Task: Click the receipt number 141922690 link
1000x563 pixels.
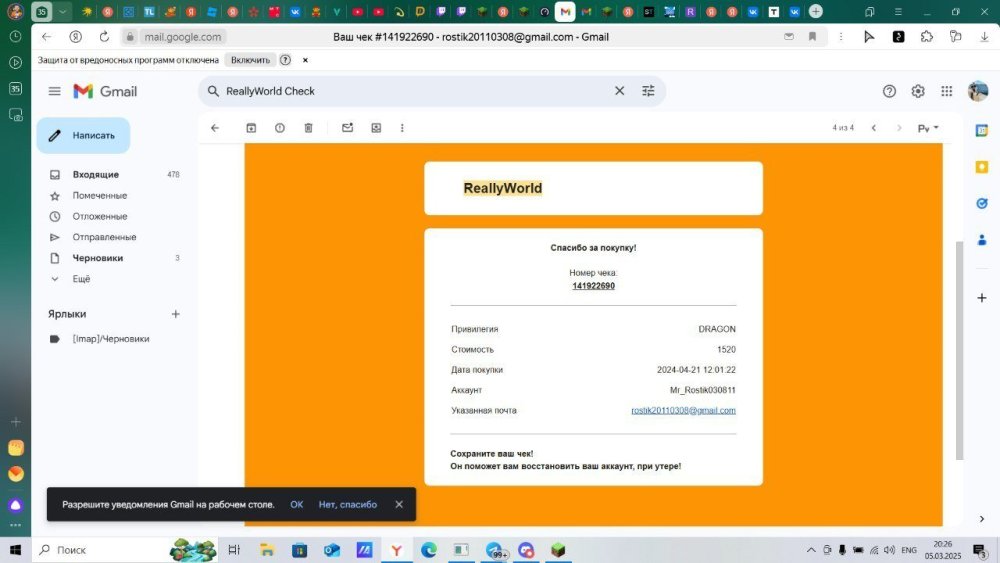Action: click(593, 286)
